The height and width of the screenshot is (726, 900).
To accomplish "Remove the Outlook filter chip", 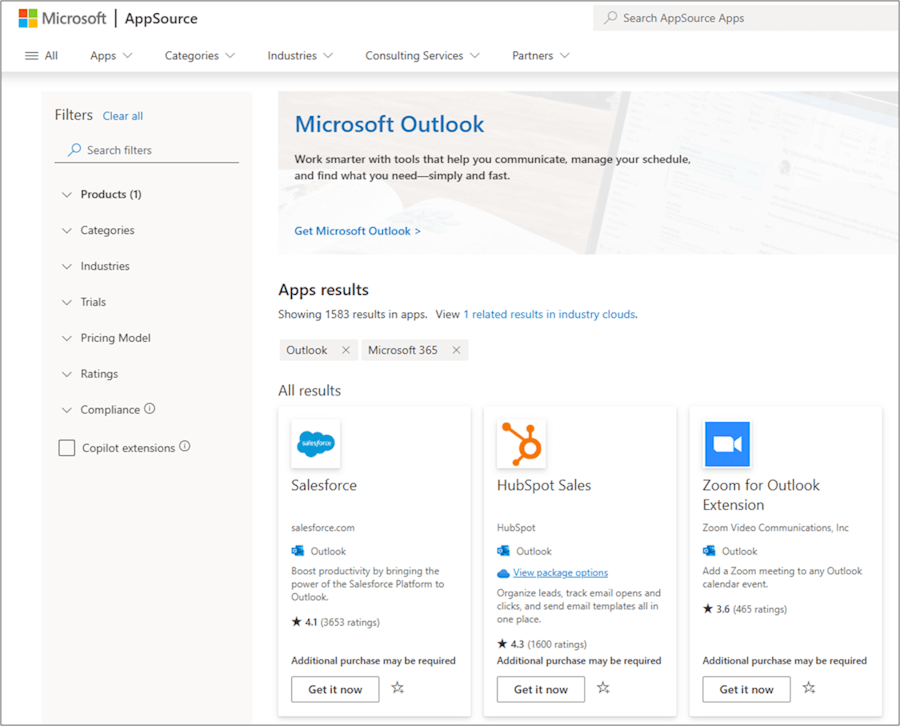I will click(348, 350).
